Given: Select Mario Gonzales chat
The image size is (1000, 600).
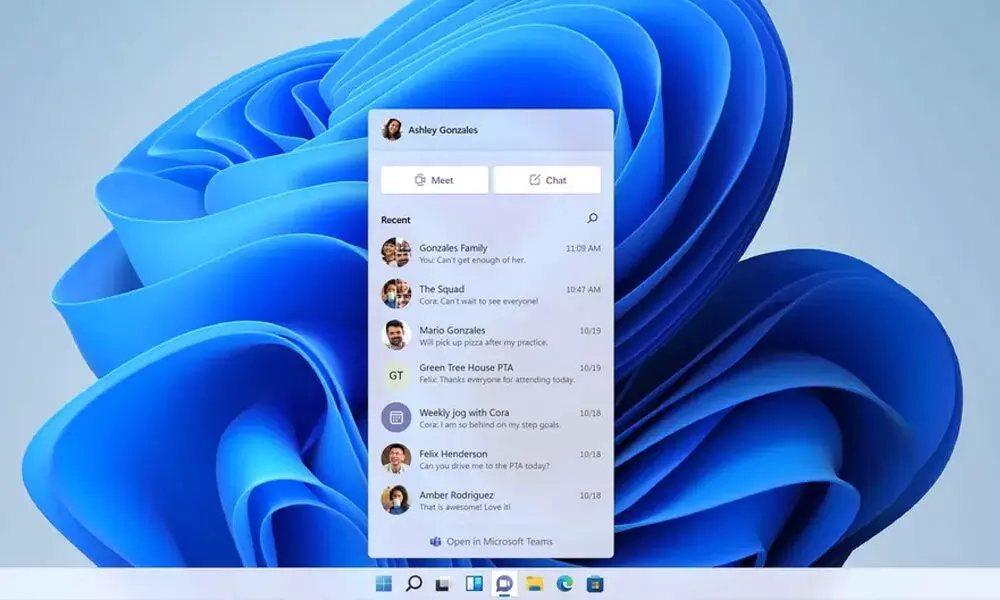Looking at the screenshot, I should pyautogui.click(x=490, y=335).
